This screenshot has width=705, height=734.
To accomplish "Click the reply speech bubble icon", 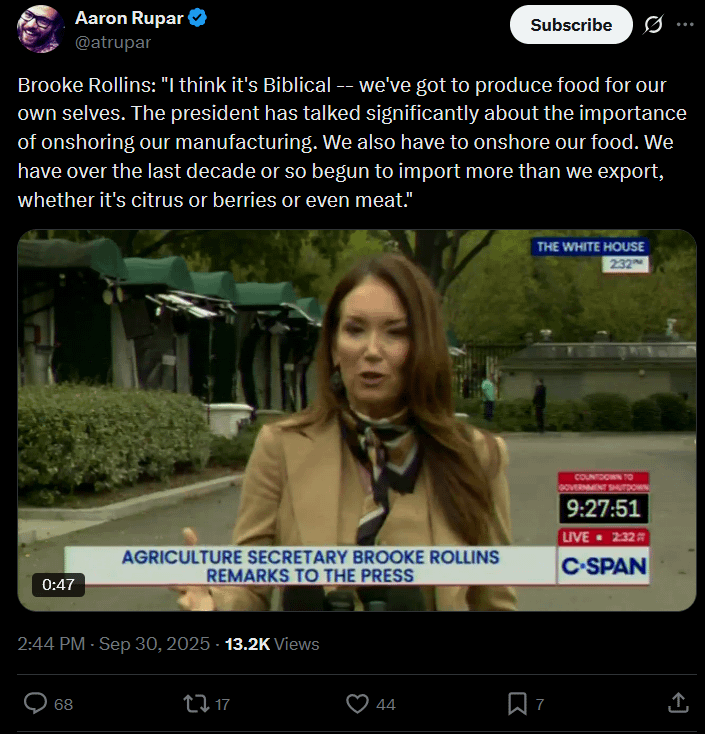I will [36, 704].
